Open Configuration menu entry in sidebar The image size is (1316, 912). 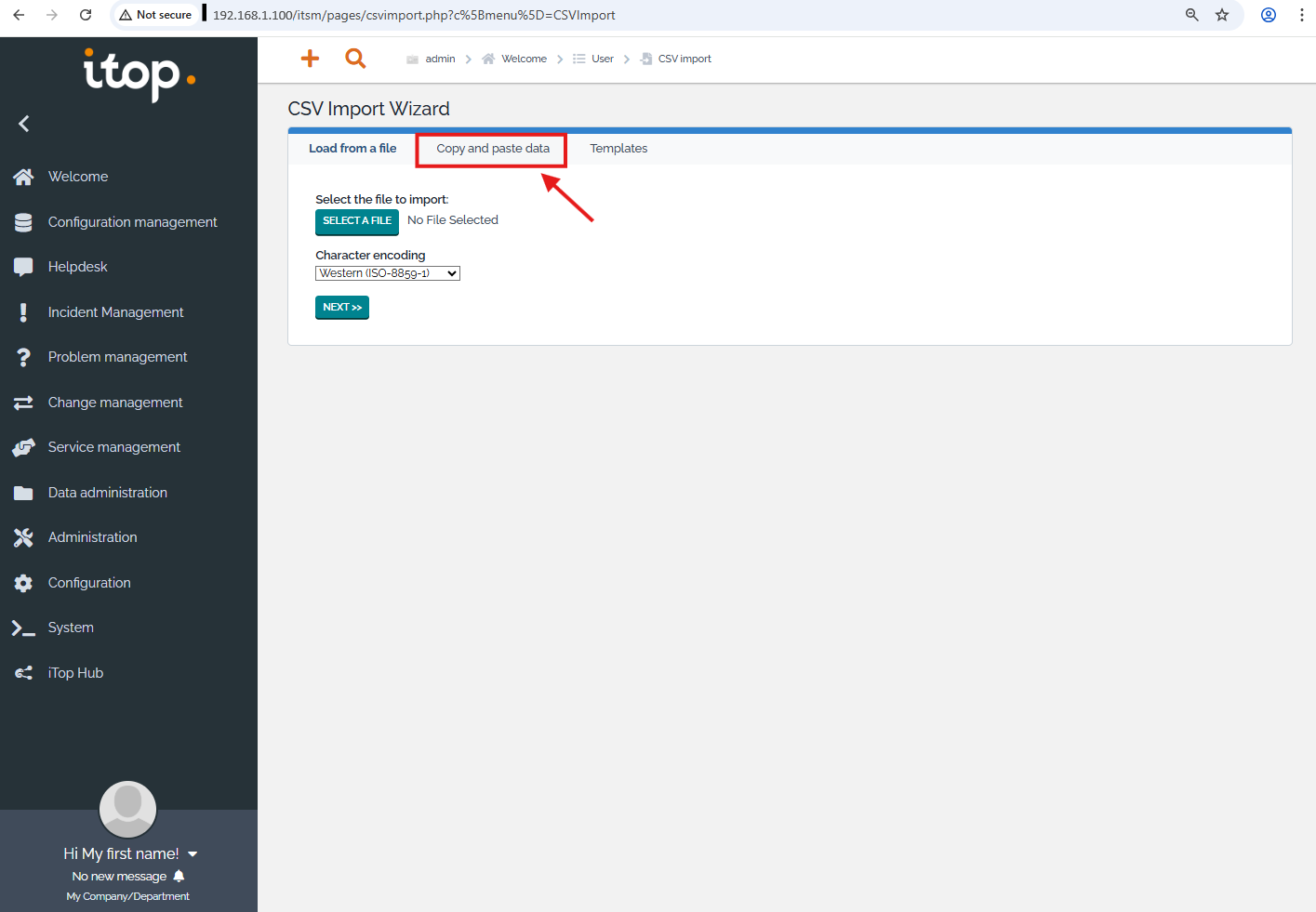point(89,583)
